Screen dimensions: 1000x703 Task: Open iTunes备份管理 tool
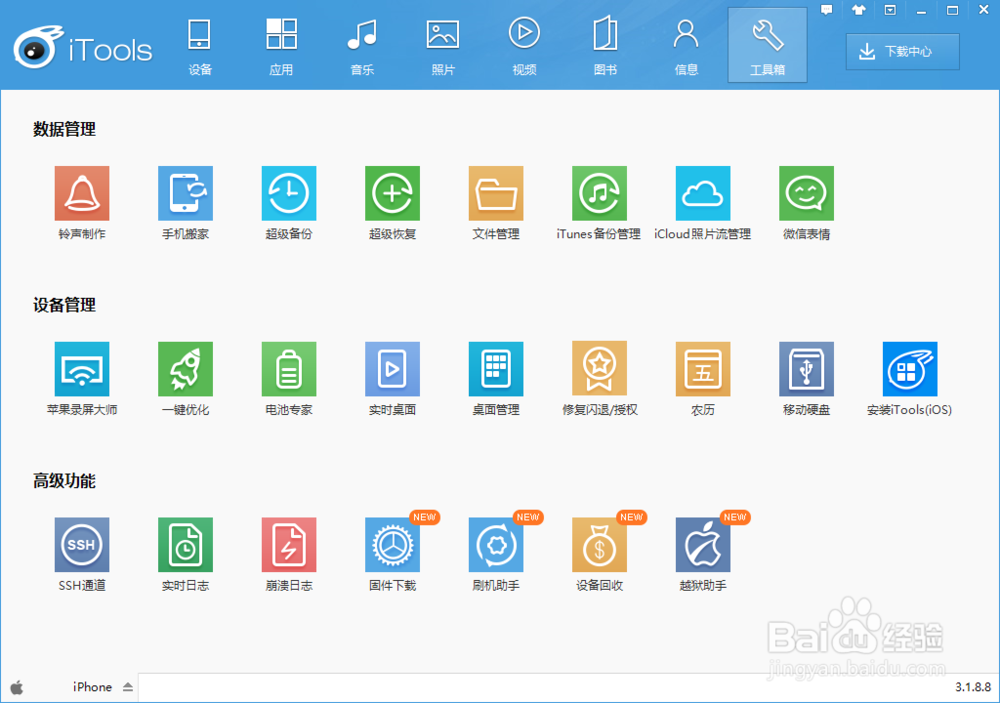[599, 193]
